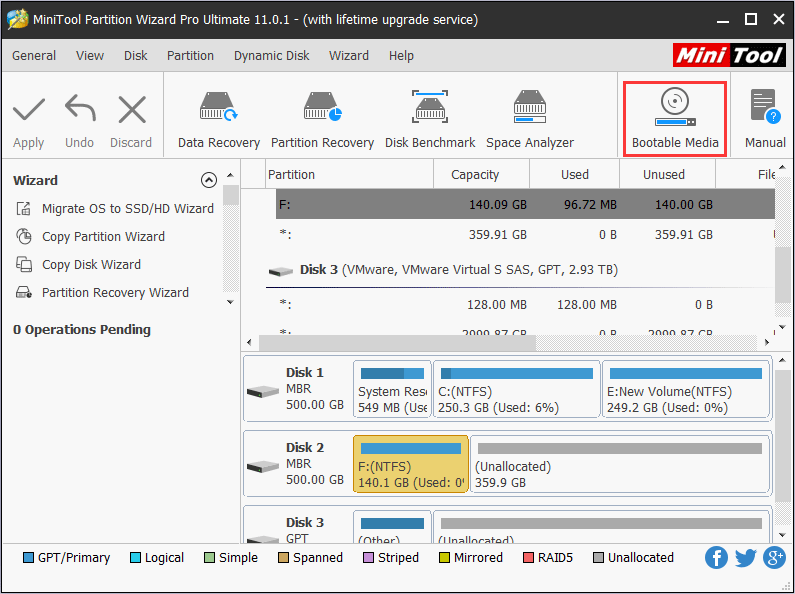Screen dimensions: 795x594
Task: Click Disk 3 drive icon in partition list
Action: (x=280, y=271)
